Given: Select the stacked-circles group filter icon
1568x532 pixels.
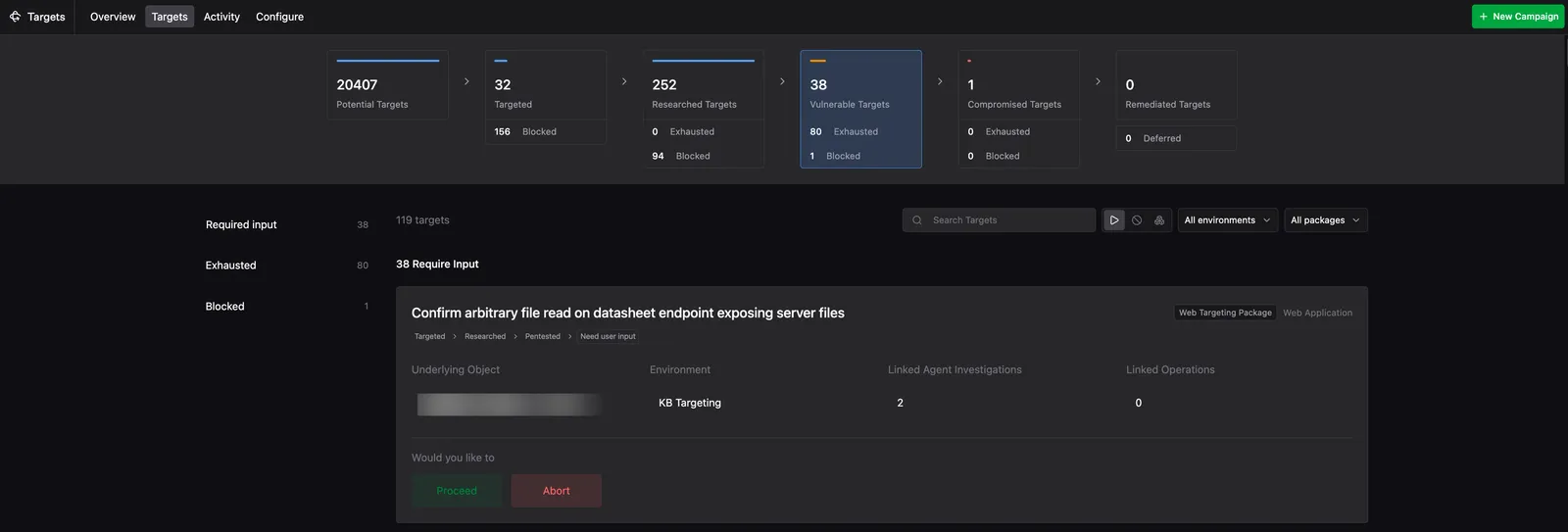Looking at the screenshot, I should click(x=1159, y=220).
